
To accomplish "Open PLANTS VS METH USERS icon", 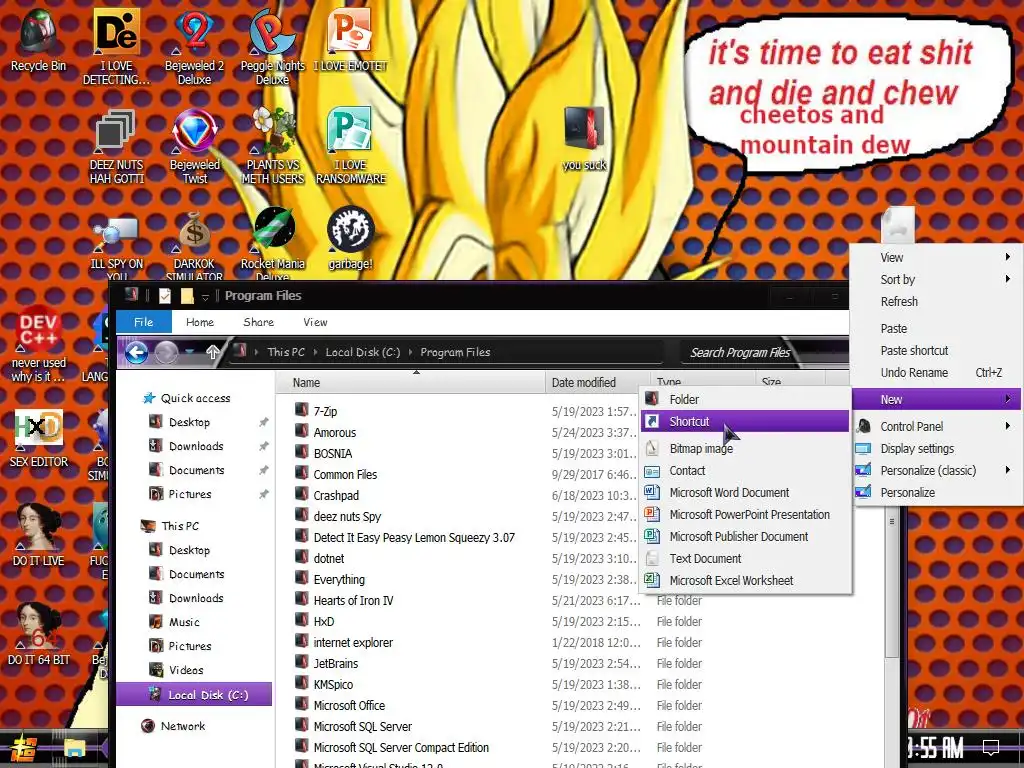I will (272, 146).
